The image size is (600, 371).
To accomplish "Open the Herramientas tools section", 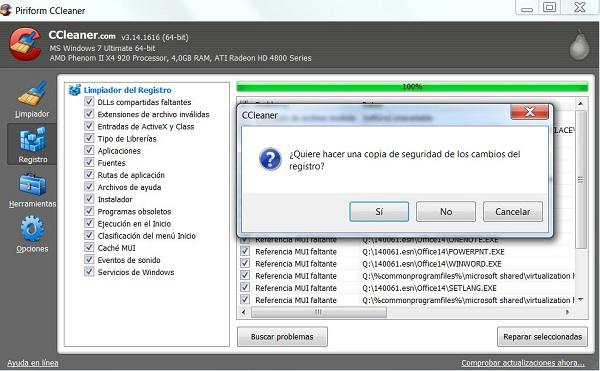I will tap(32, 190).
